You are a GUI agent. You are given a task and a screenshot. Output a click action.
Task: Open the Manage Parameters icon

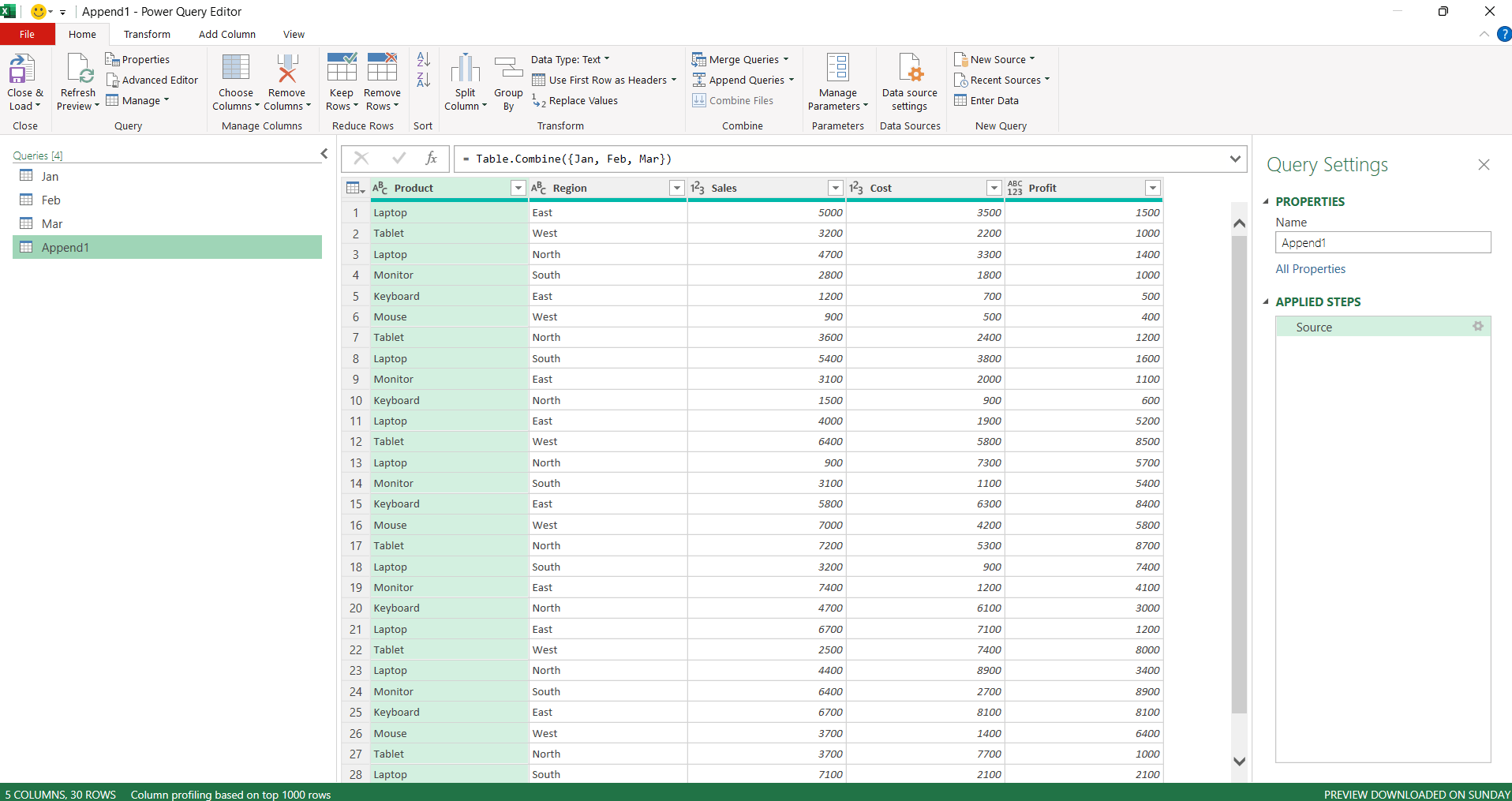(838, 68)
